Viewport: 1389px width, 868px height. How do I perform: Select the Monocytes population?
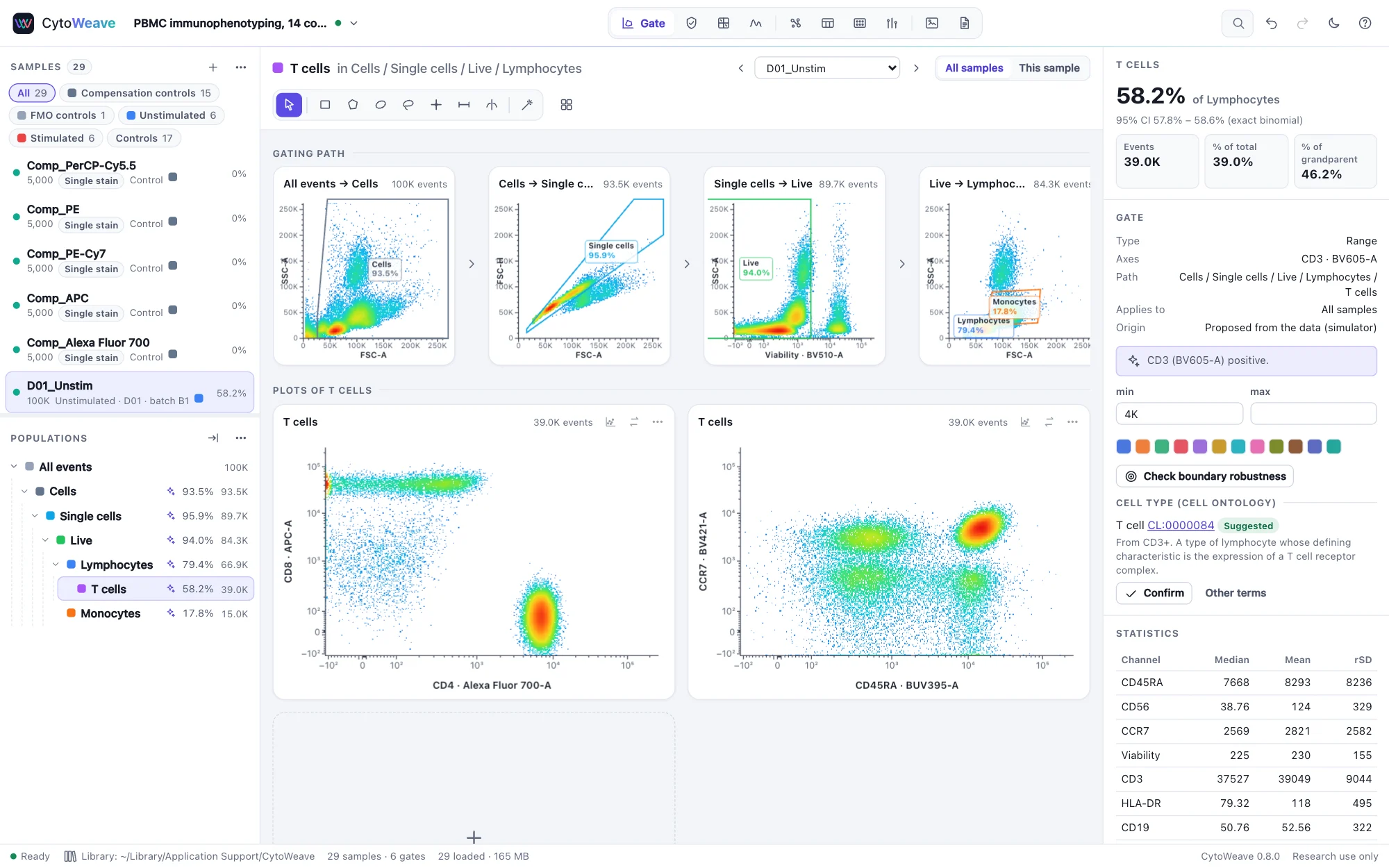(157, 613)
